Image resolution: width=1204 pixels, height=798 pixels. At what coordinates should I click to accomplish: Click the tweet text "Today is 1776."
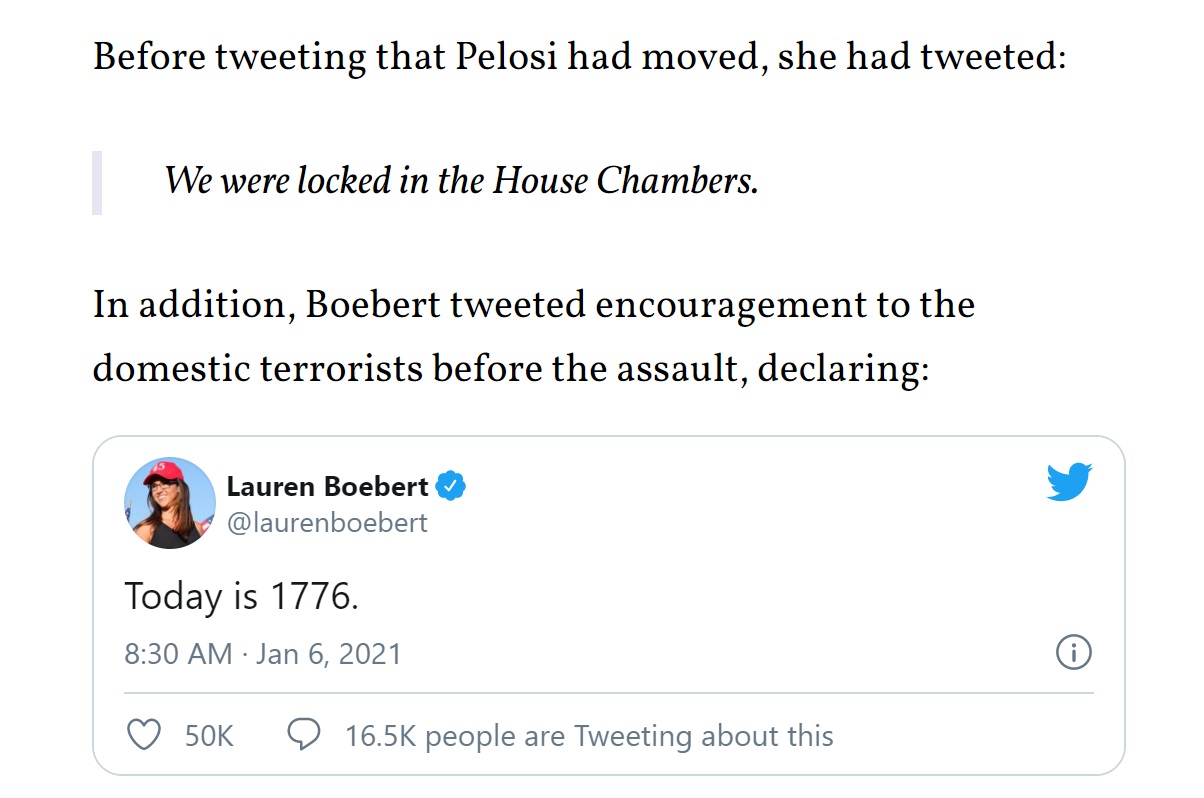241,597
